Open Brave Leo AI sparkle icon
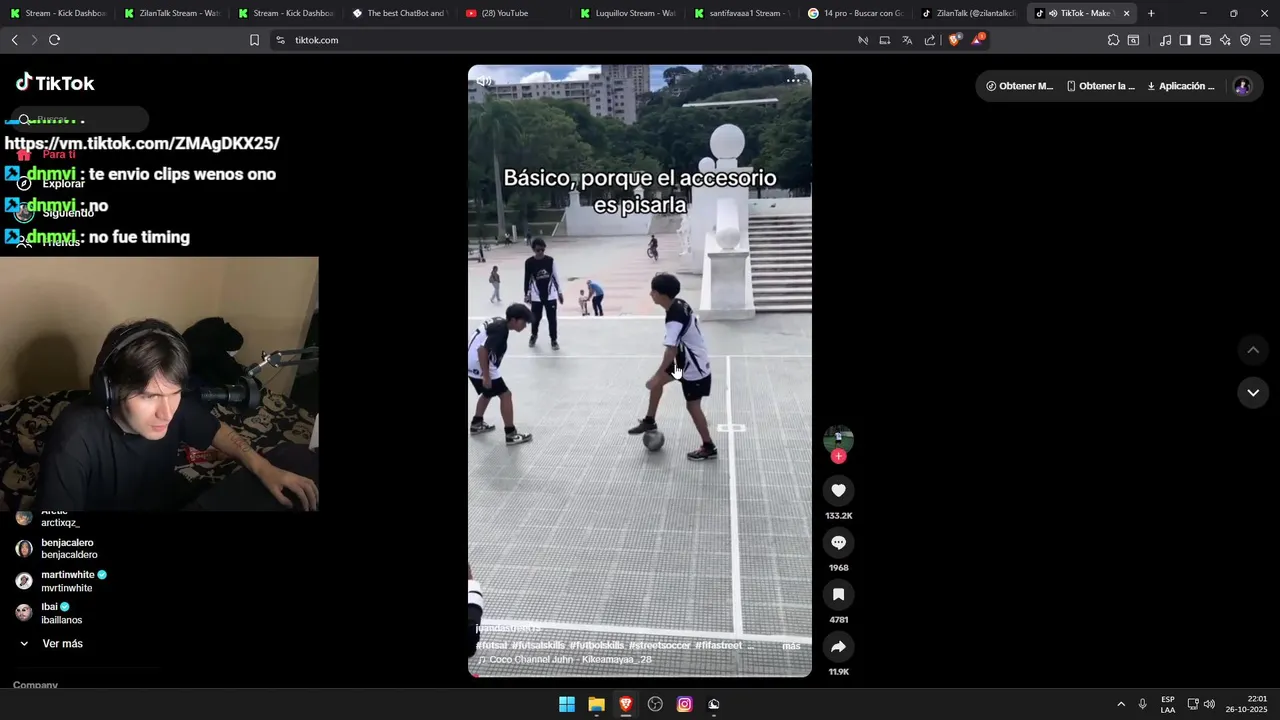 point(1225,40)
